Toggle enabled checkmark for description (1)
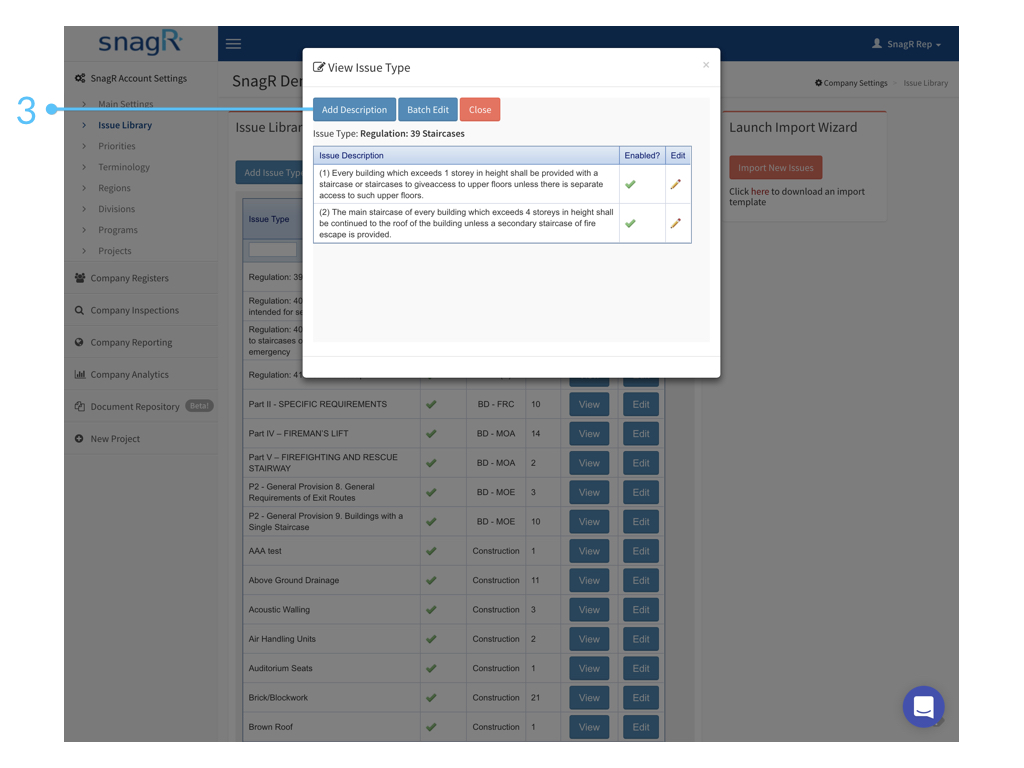This screenshot has height=768, width=1024. [x=630, y=184]
